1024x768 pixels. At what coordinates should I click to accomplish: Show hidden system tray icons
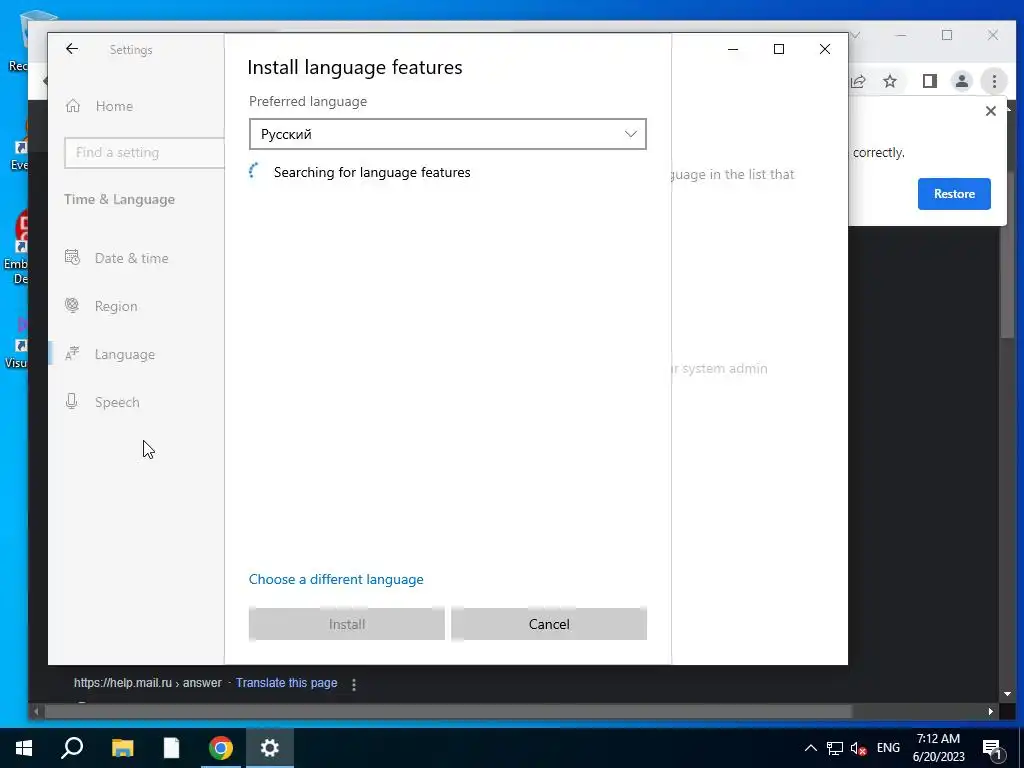coord(810,748)
